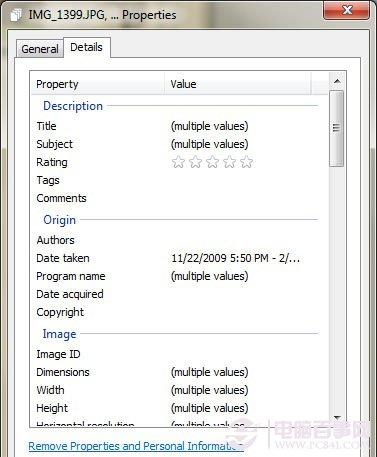
Task: Select the Subject property label
Action: click(54, 144)
